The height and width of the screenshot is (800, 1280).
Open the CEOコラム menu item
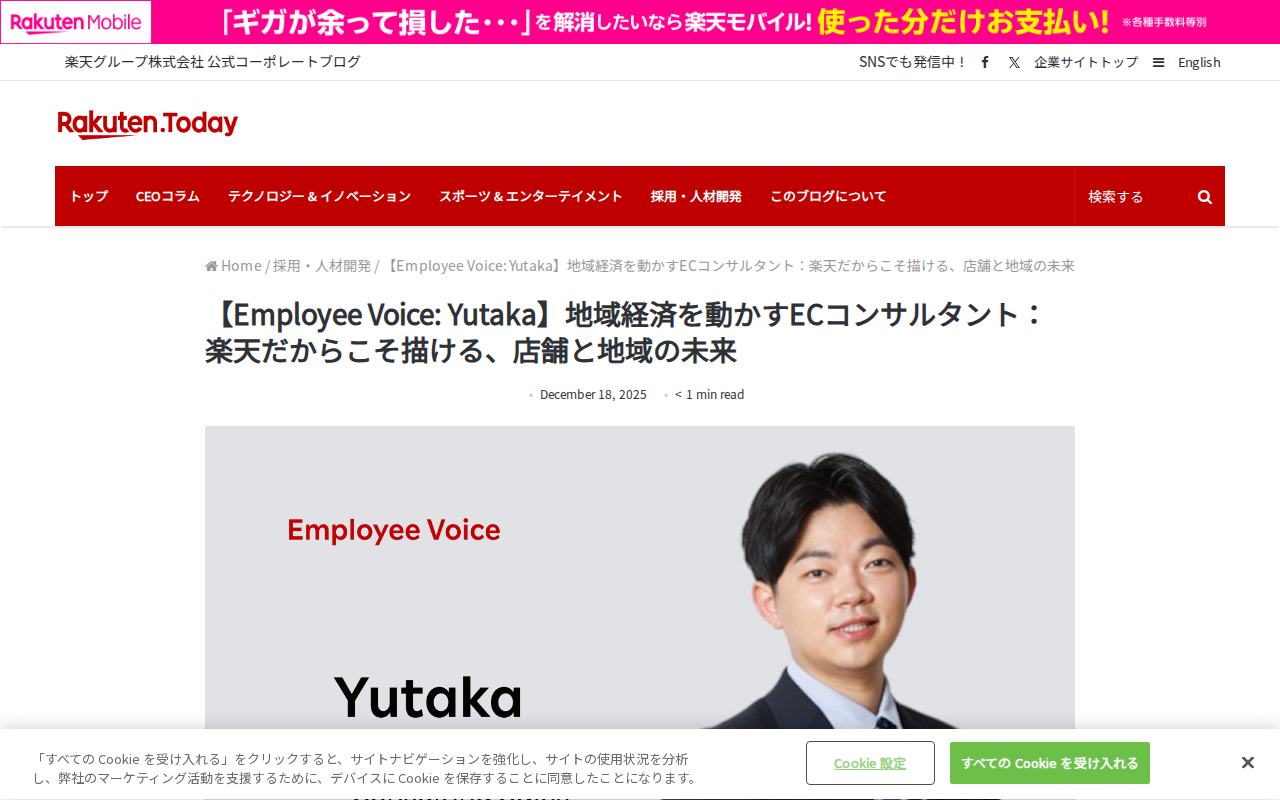pos(168,196)
